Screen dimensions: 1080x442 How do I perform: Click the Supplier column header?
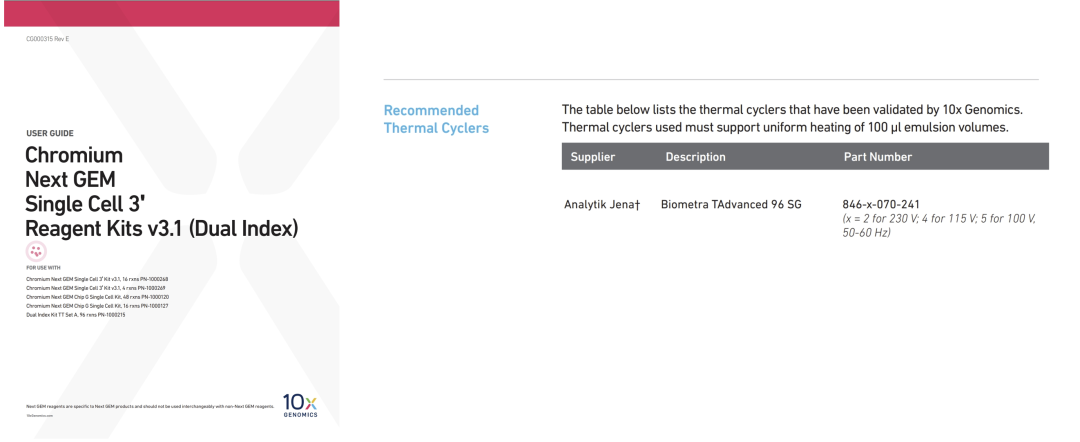tap(592, 157)
